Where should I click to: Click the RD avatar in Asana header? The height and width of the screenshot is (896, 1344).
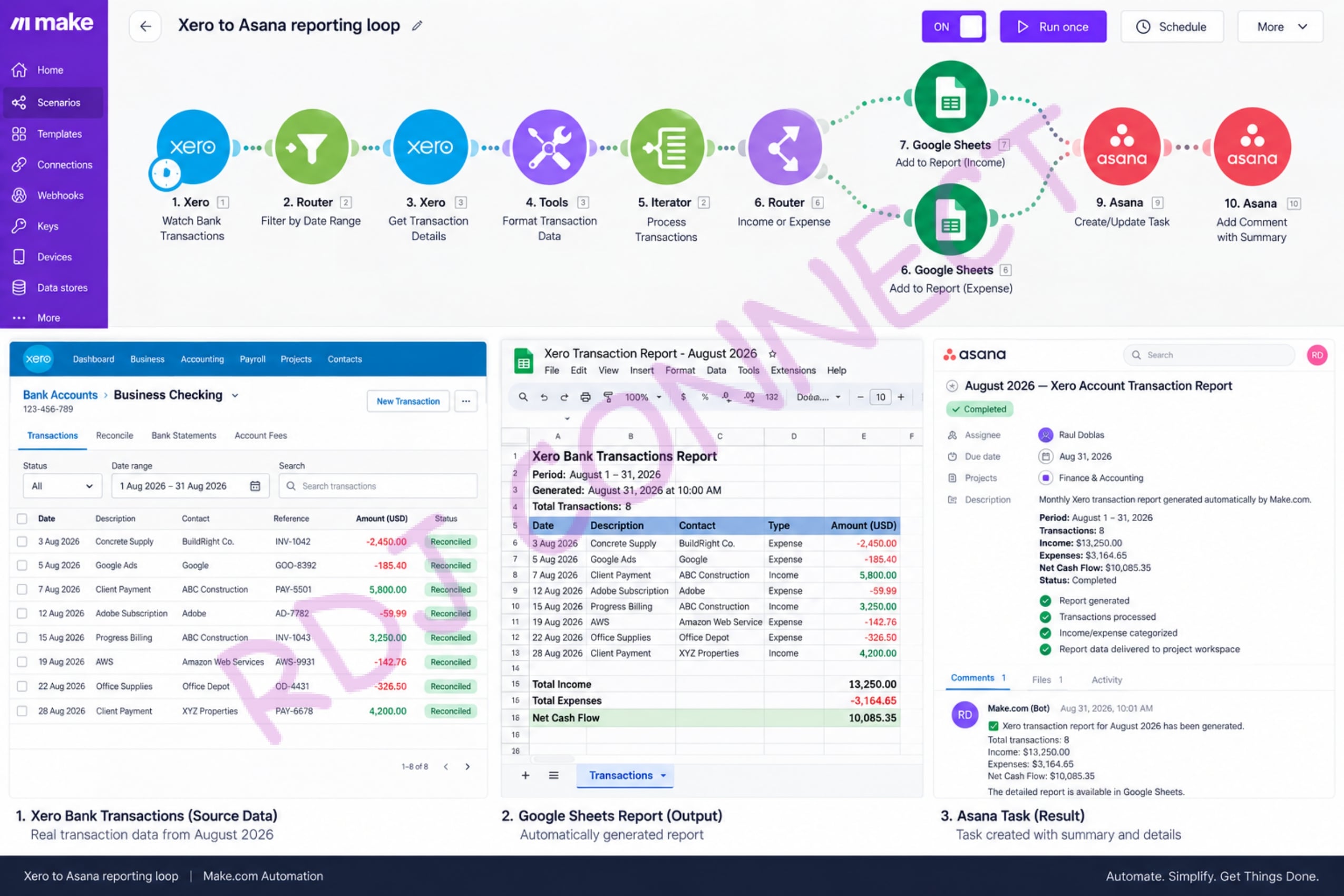tap(1317, 355)
